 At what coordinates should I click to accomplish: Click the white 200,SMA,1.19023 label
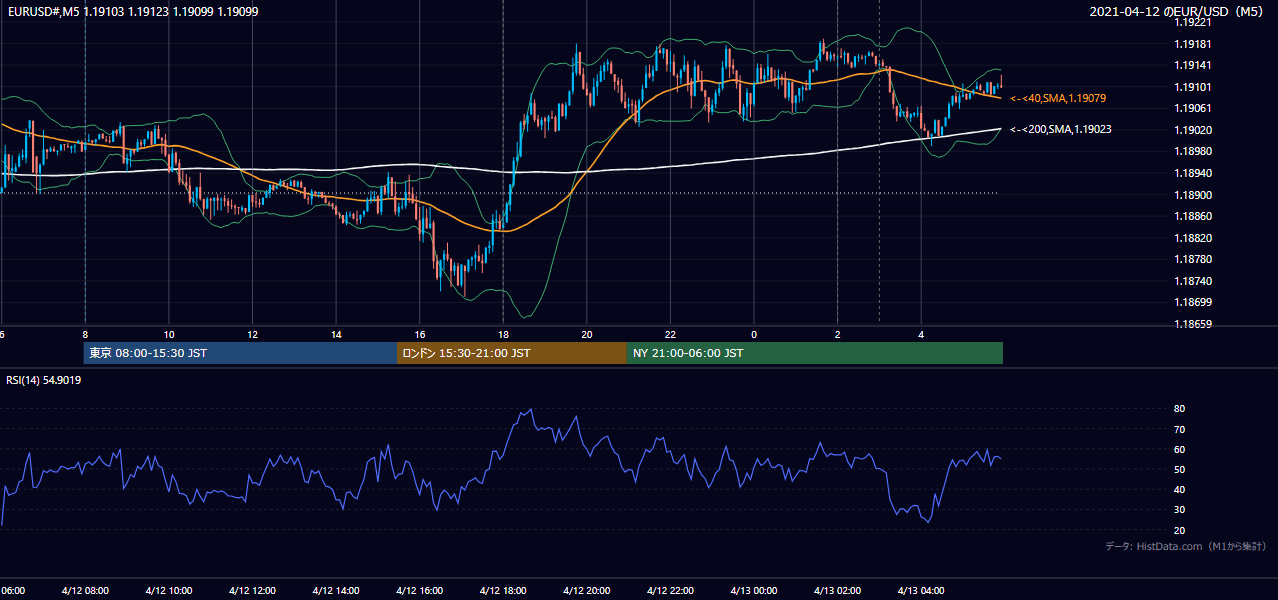coord(1061,129)
